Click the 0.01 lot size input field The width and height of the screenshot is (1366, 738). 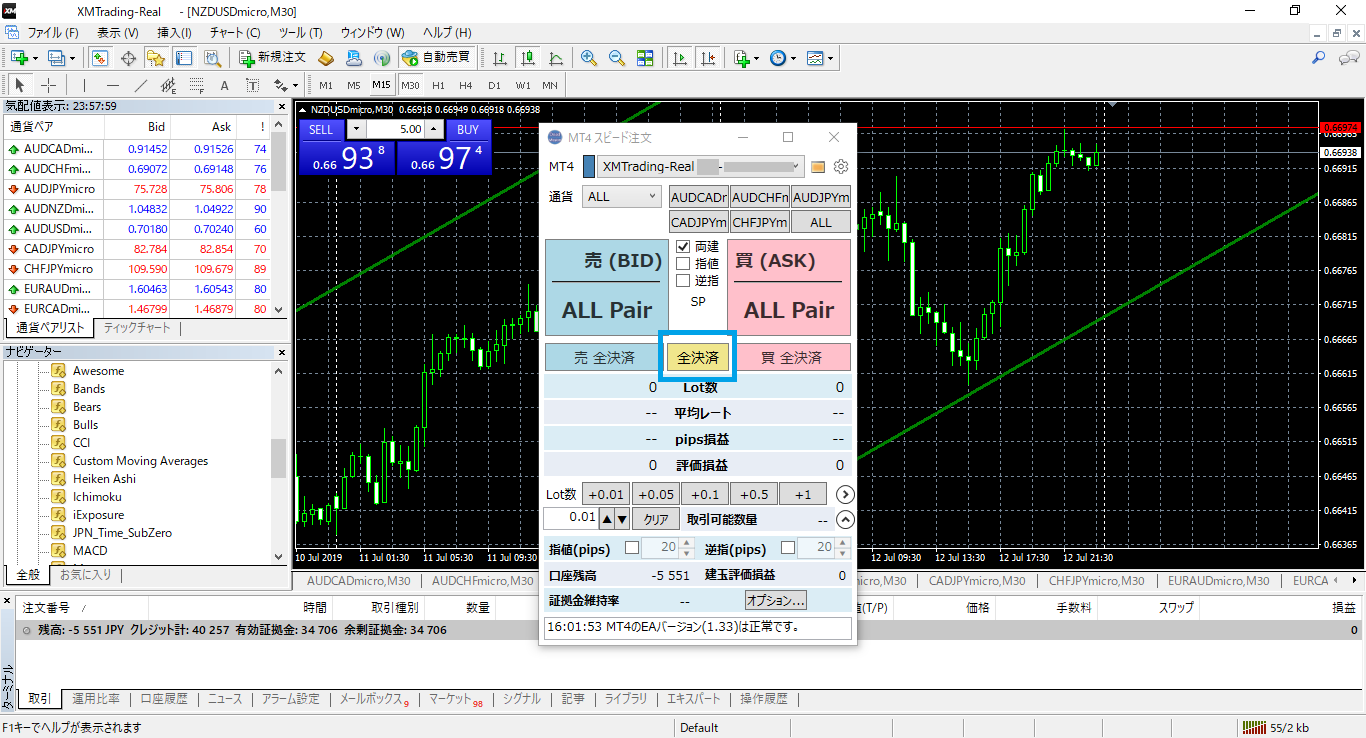point(571,518)
